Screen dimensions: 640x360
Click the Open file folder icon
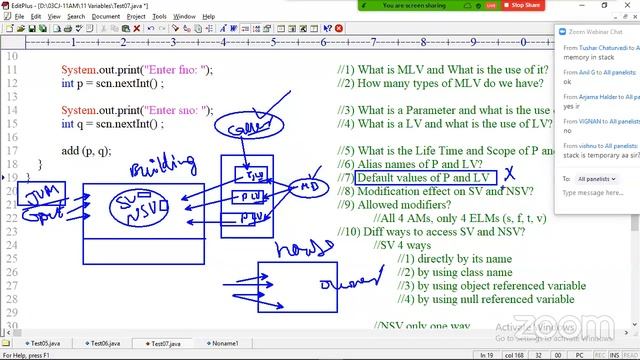point(20,29)
